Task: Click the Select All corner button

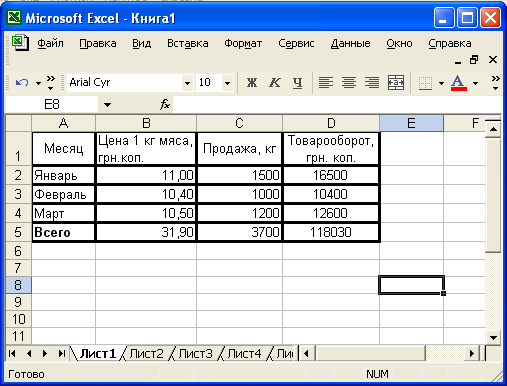Action: [x=19, y=123]
